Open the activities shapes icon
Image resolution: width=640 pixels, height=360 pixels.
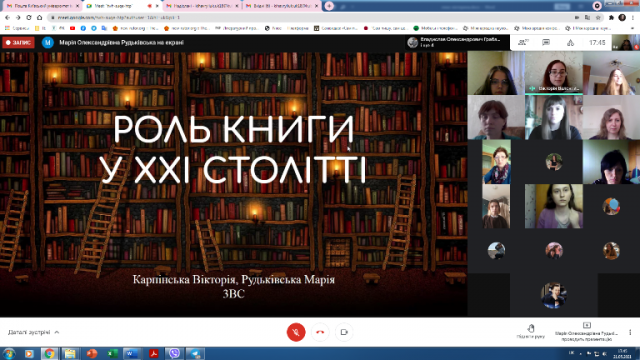(571, 43)
